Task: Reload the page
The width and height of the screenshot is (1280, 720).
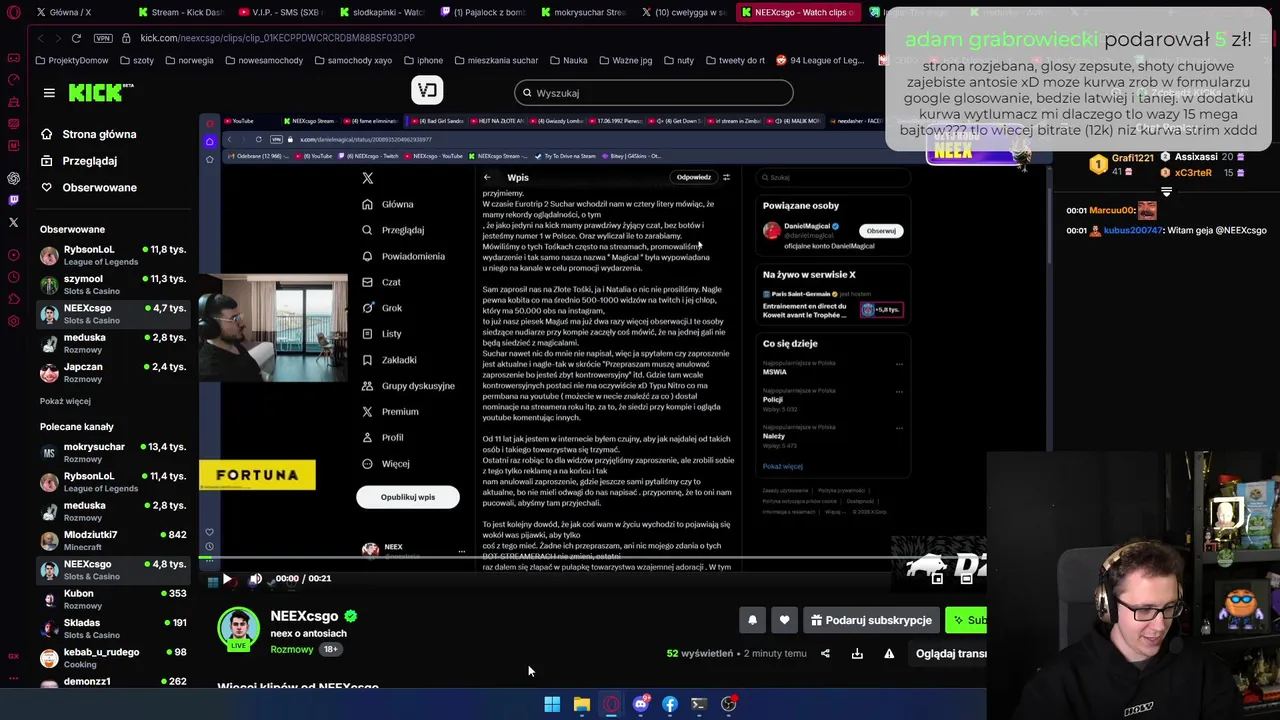Action: (76, 38)
